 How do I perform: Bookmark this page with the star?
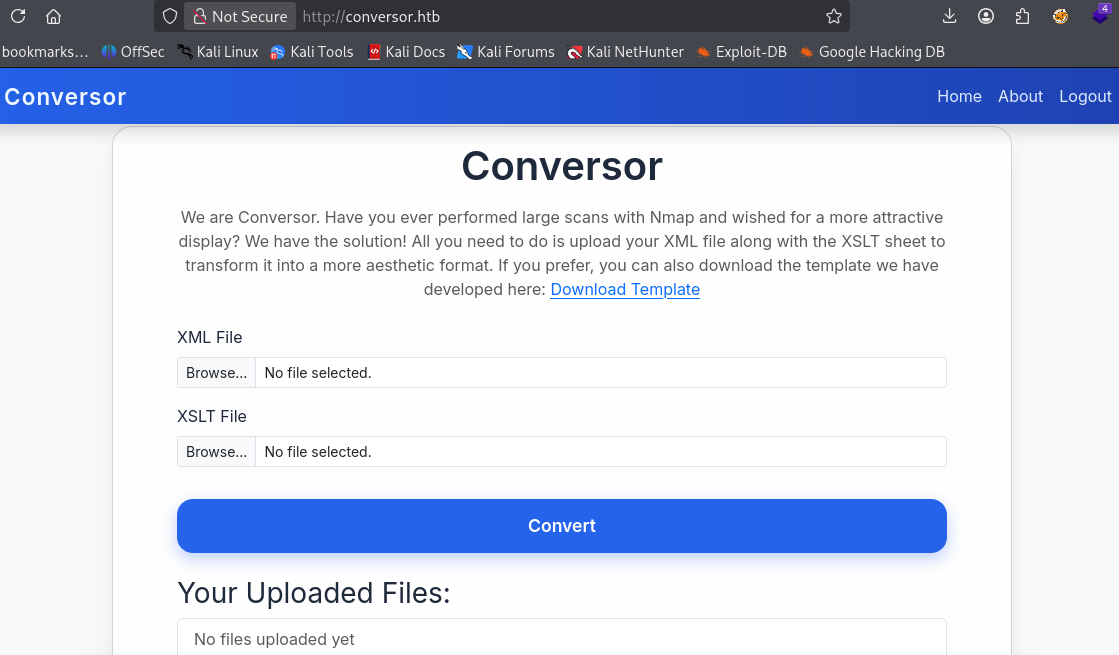pyautogui.click(x=832, y=16)
